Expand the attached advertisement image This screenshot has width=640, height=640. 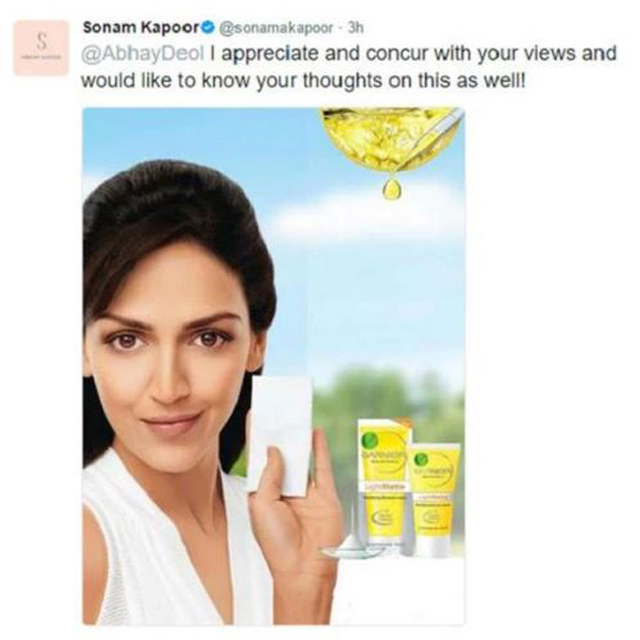point(273,366)
